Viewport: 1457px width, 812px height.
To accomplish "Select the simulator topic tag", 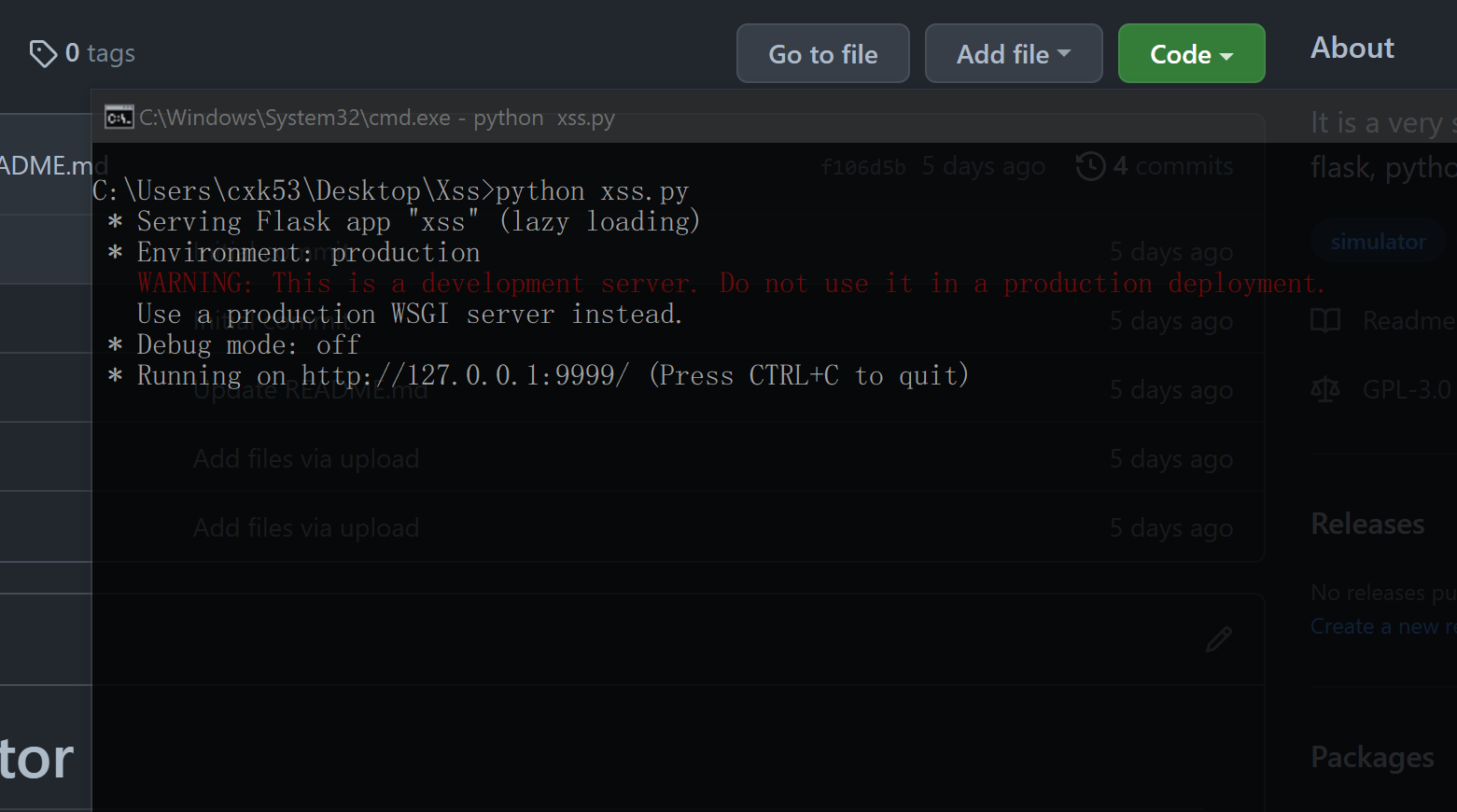I will (1378, 242).
